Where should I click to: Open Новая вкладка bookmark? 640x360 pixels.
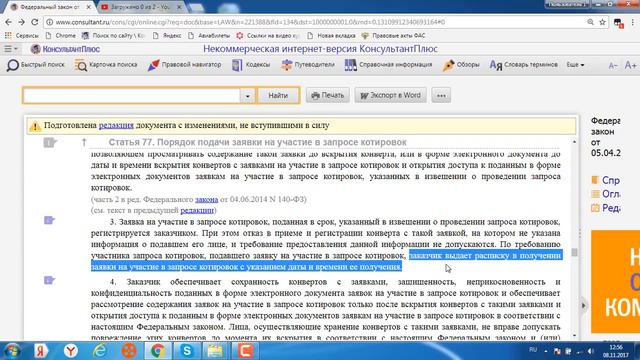point(331,36)
